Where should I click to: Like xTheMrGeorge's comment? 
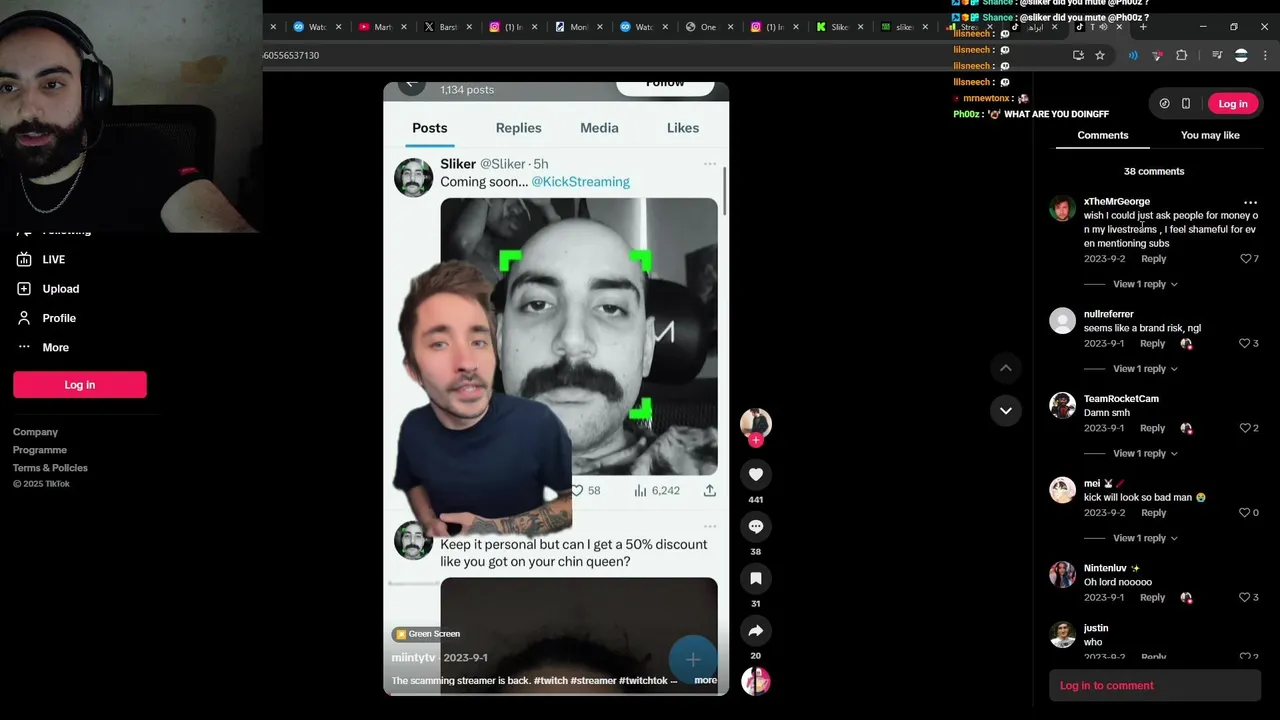1246,259
